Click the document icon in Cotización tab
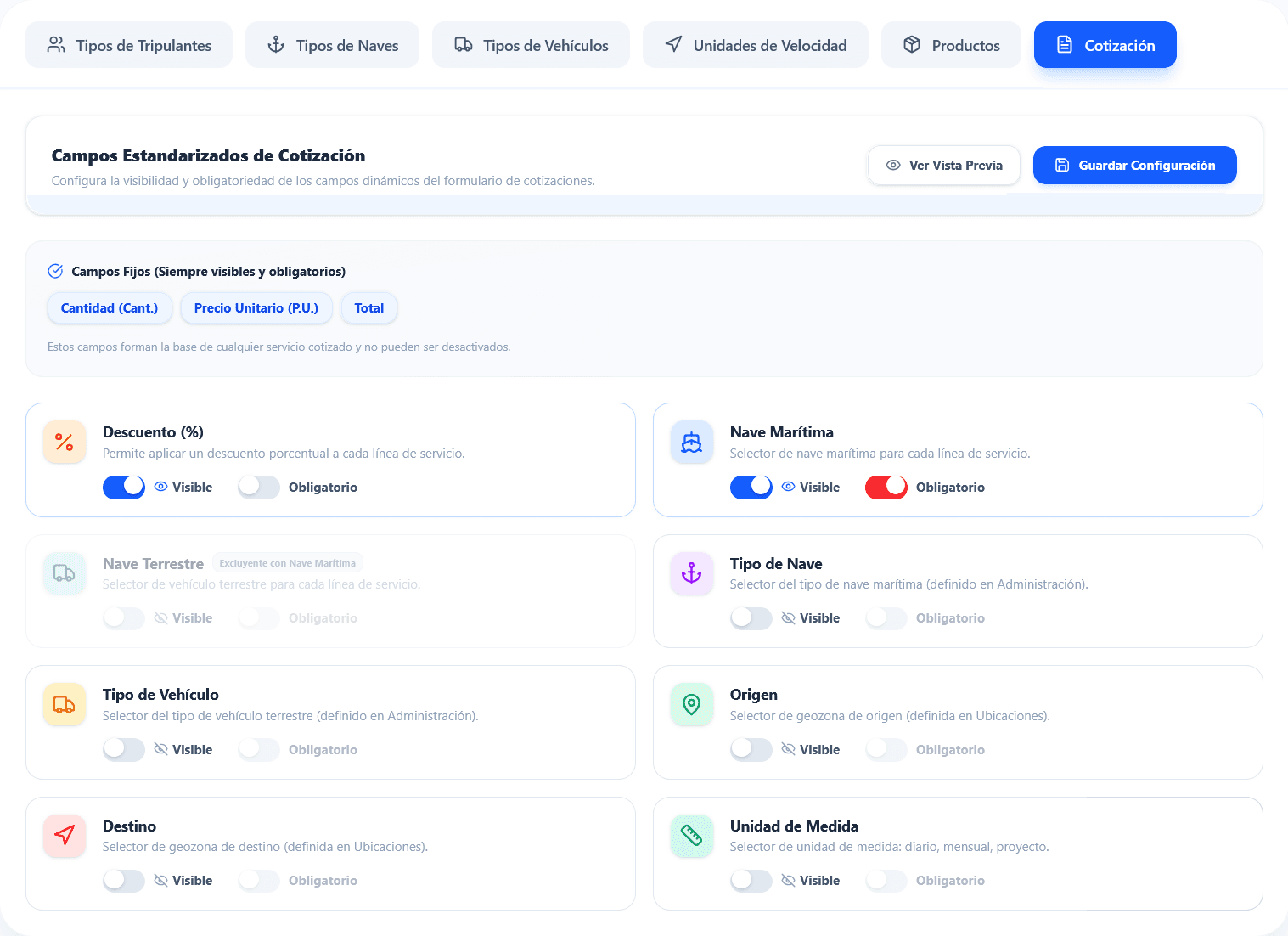This screenshot has height=936, width=1288. click(x=1065, y=45)
